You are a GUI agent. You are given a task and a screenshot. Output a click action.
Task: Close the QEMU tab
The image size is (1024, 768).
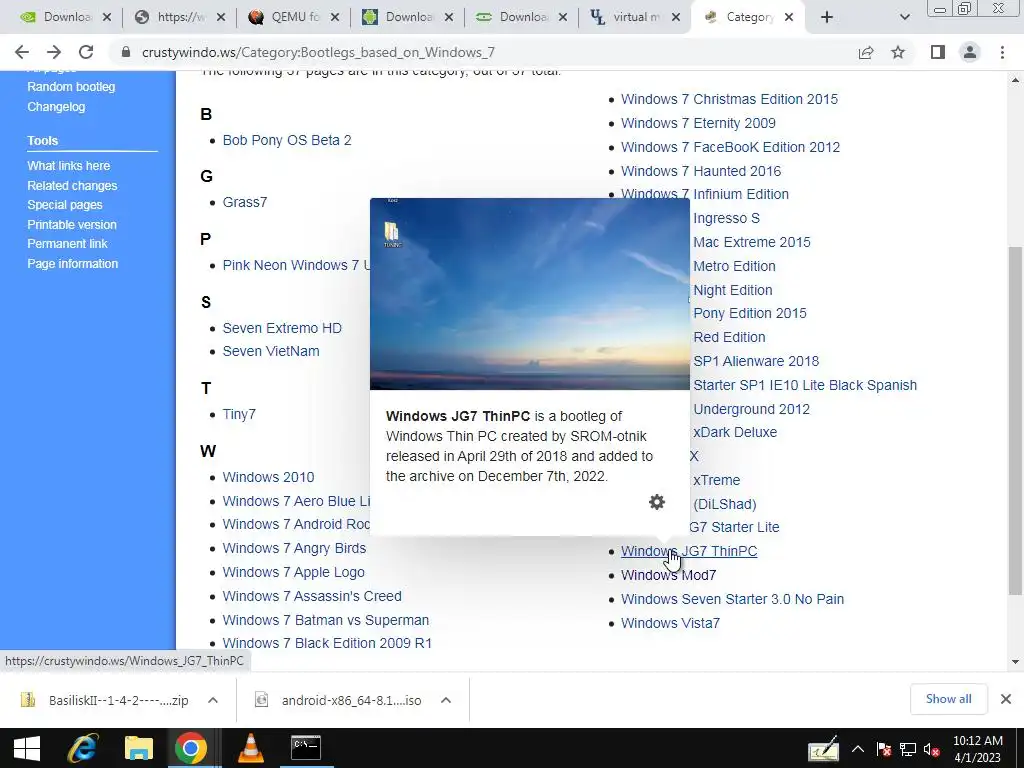point(335,18)
